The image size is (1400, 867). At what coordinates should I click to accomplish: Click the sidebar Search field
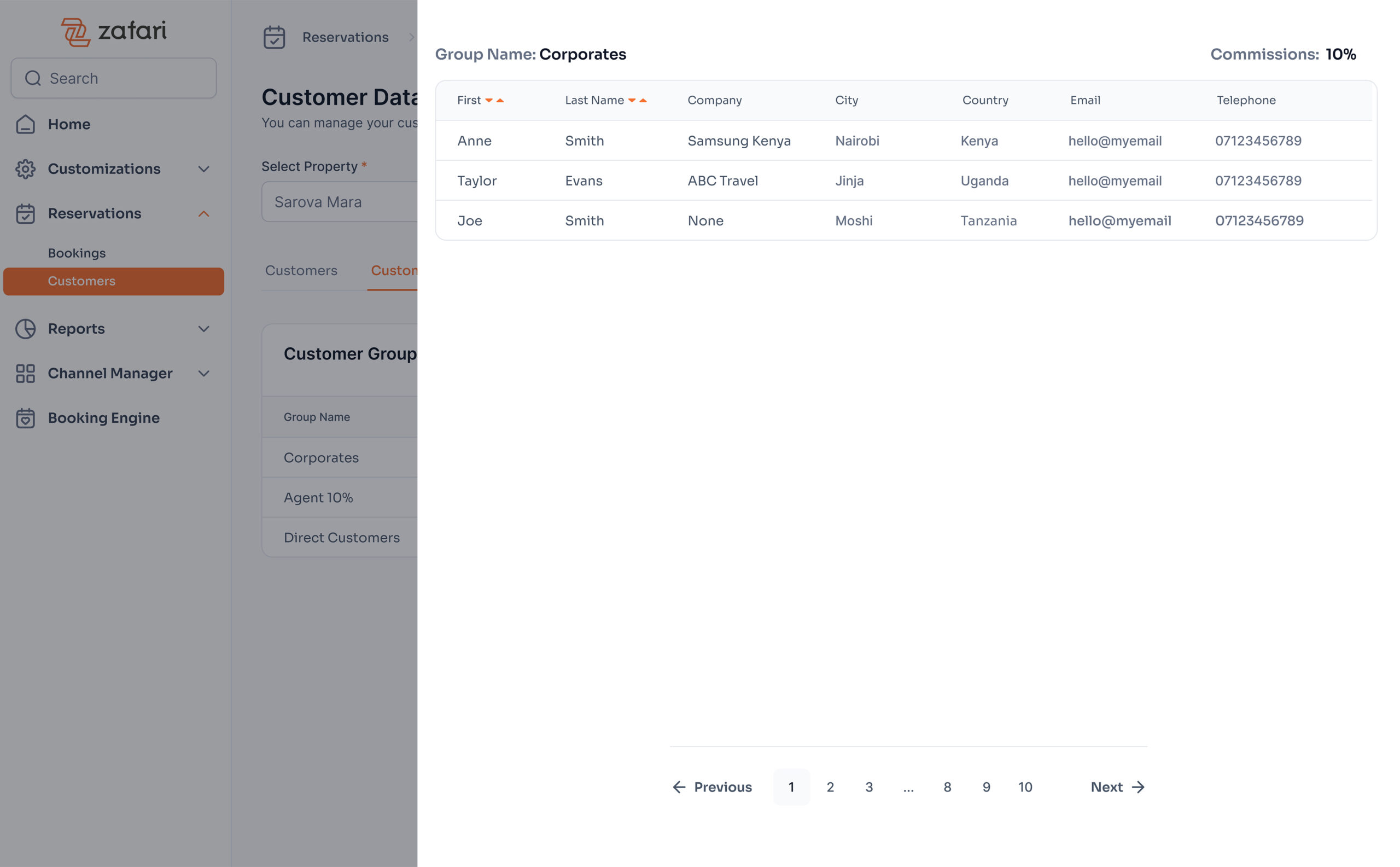tap(126, 79)
